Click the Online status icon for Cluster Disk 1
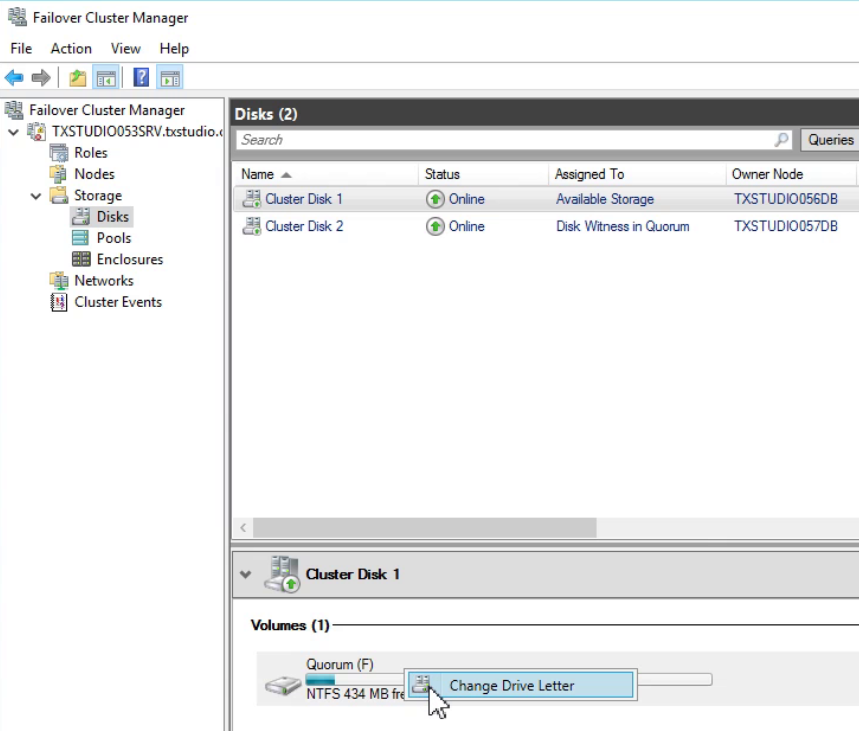Image resolution: width=859 pixels, height=731 pixels. (435, 199)
